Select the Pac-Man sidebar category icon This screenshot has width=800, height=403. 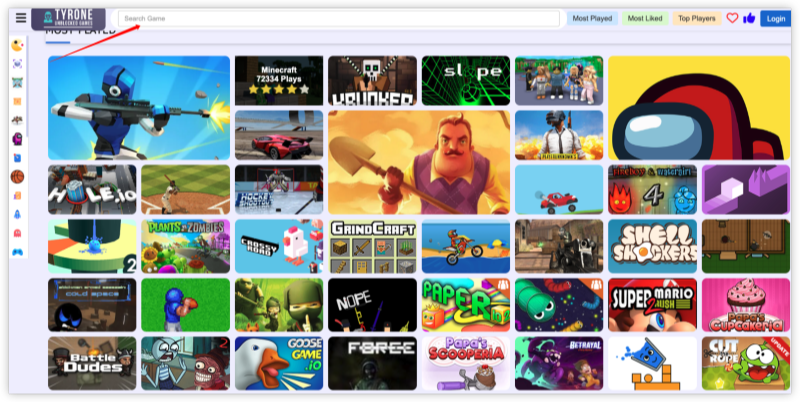coord(17,45)
